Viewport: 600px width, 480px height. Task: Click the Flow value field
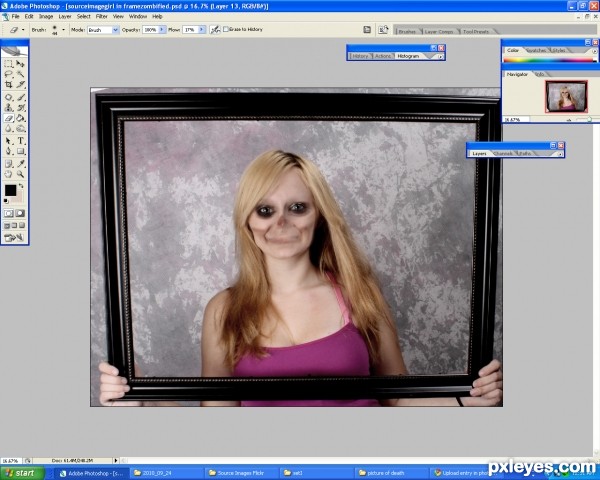(190, 29)
